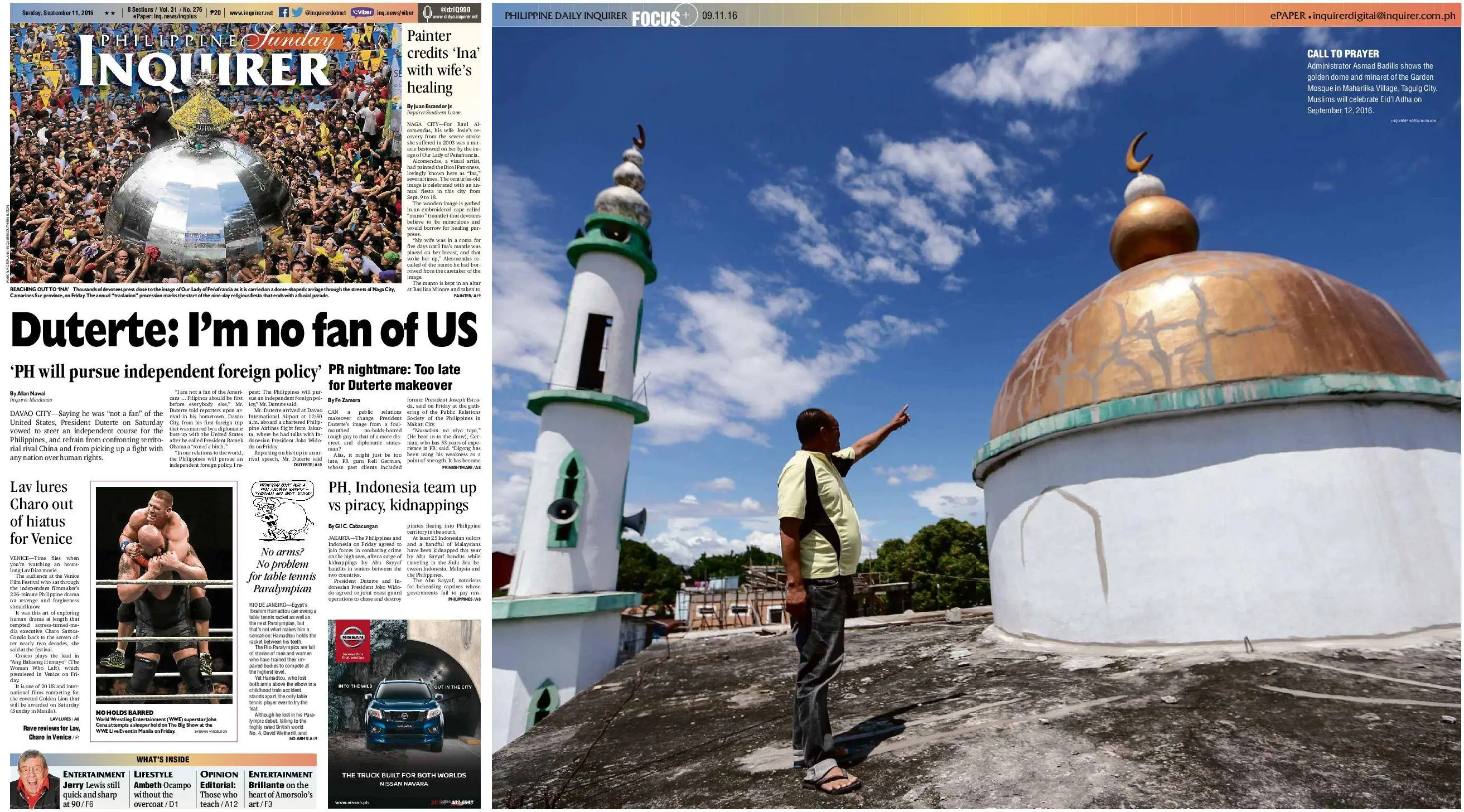Click the @dzIQ990 radio handle

point(455,9)
